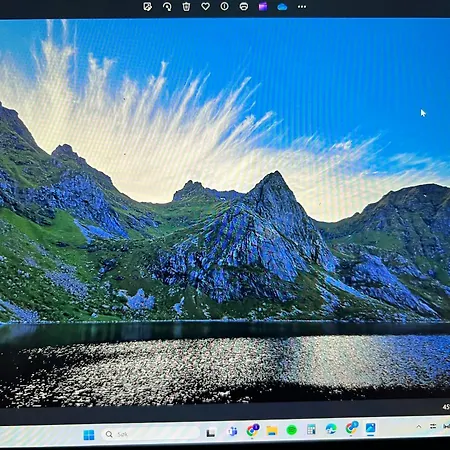Switch to Photos app on taskbar

coord(370,428)
